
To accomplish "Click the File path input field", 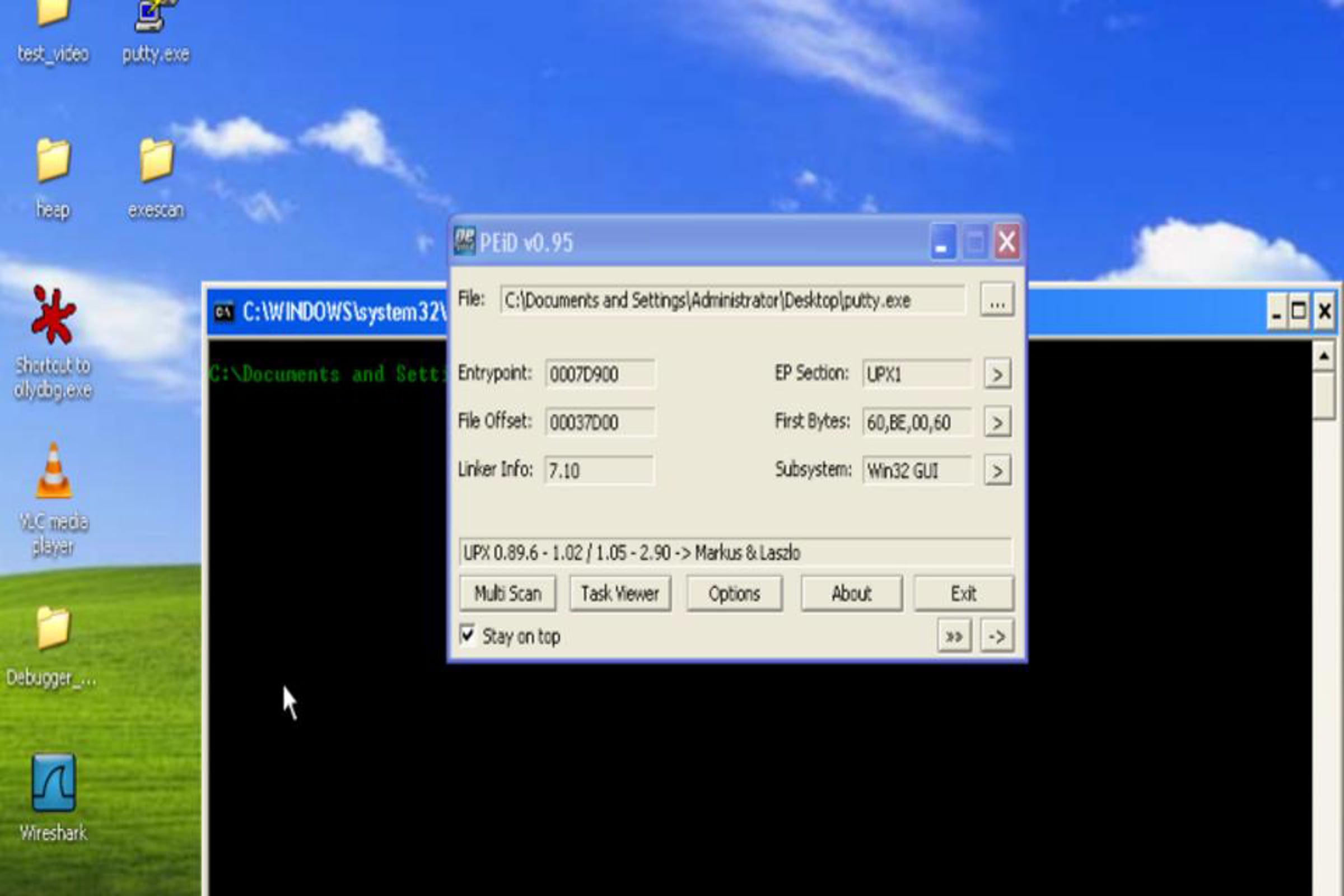I will tap(733, 300).
